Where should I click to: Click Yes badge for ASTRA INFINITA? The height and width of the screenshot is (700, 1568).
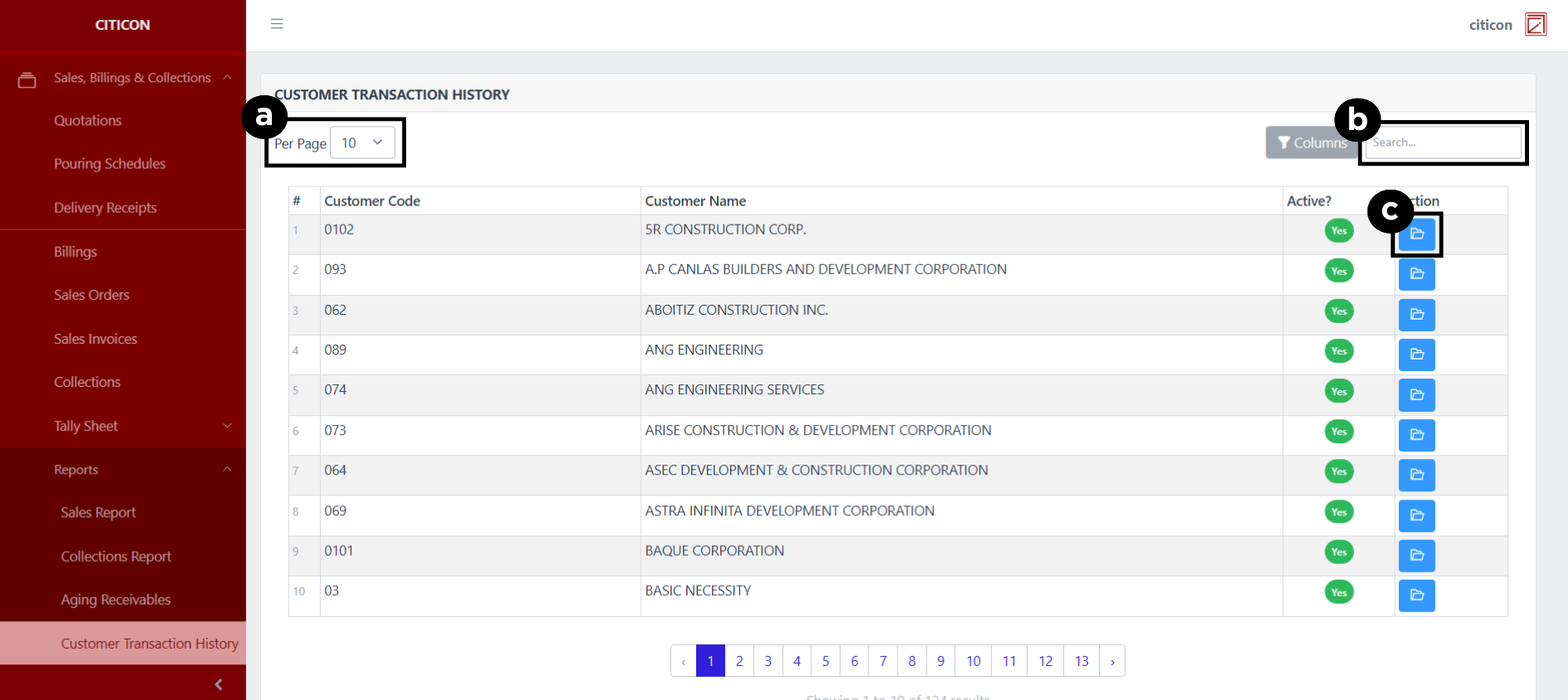1339,512
